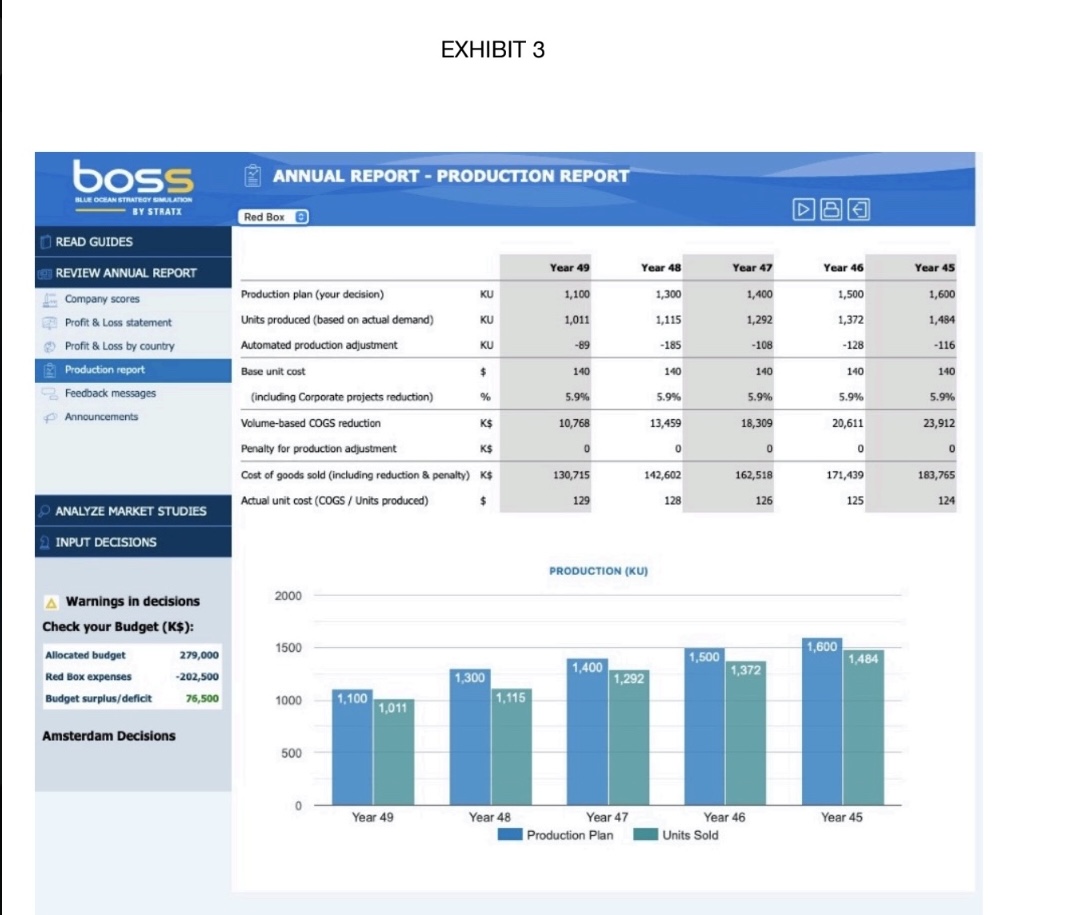This screenshot has height=915, width=1081.
Task: Click Year 45 COGS value 183,765
Action: click(936, 475)
